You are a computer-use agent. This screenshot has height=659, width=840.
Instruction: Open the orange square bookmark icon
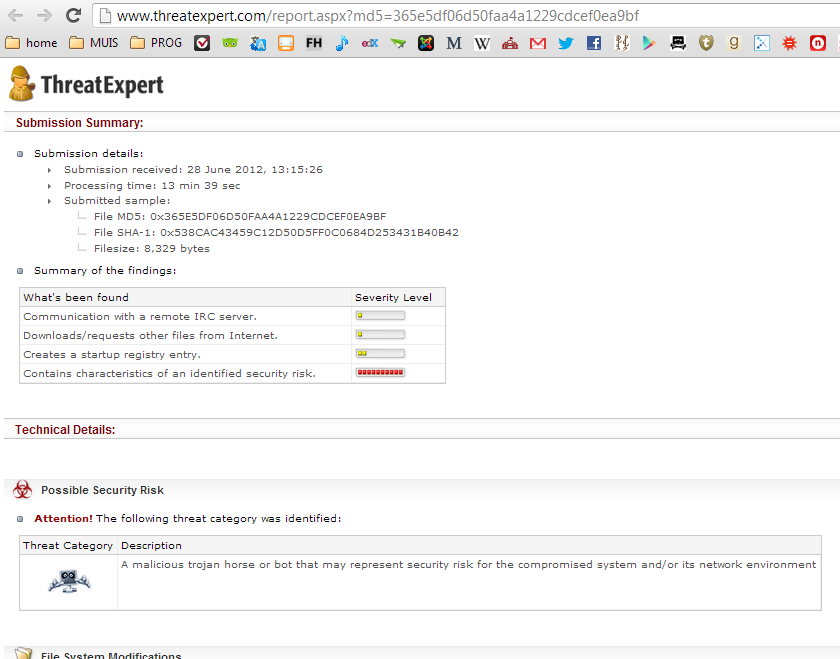tap(286, 43)
